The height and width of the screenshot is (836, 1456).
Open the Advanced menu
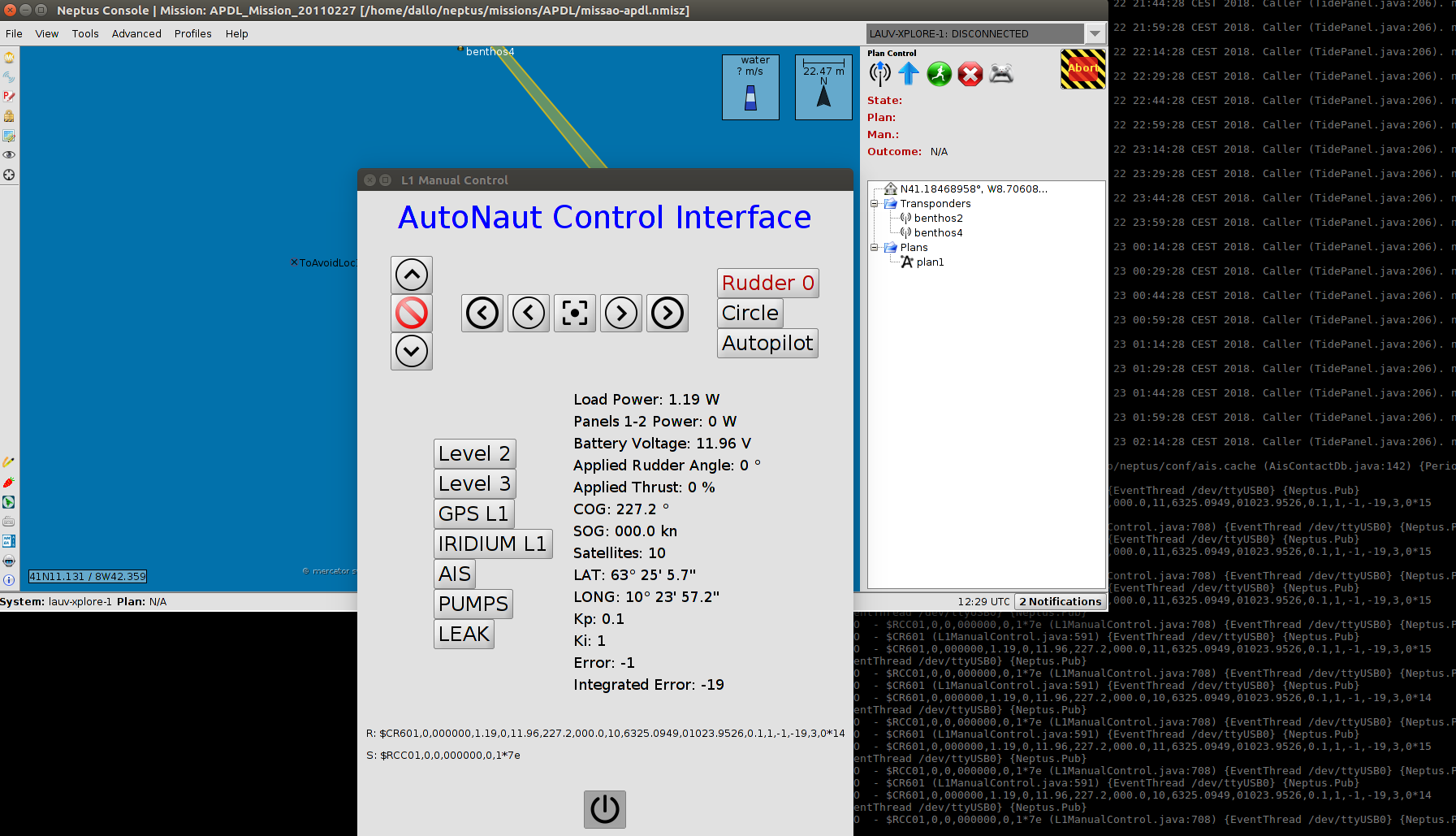coord(136,33)
